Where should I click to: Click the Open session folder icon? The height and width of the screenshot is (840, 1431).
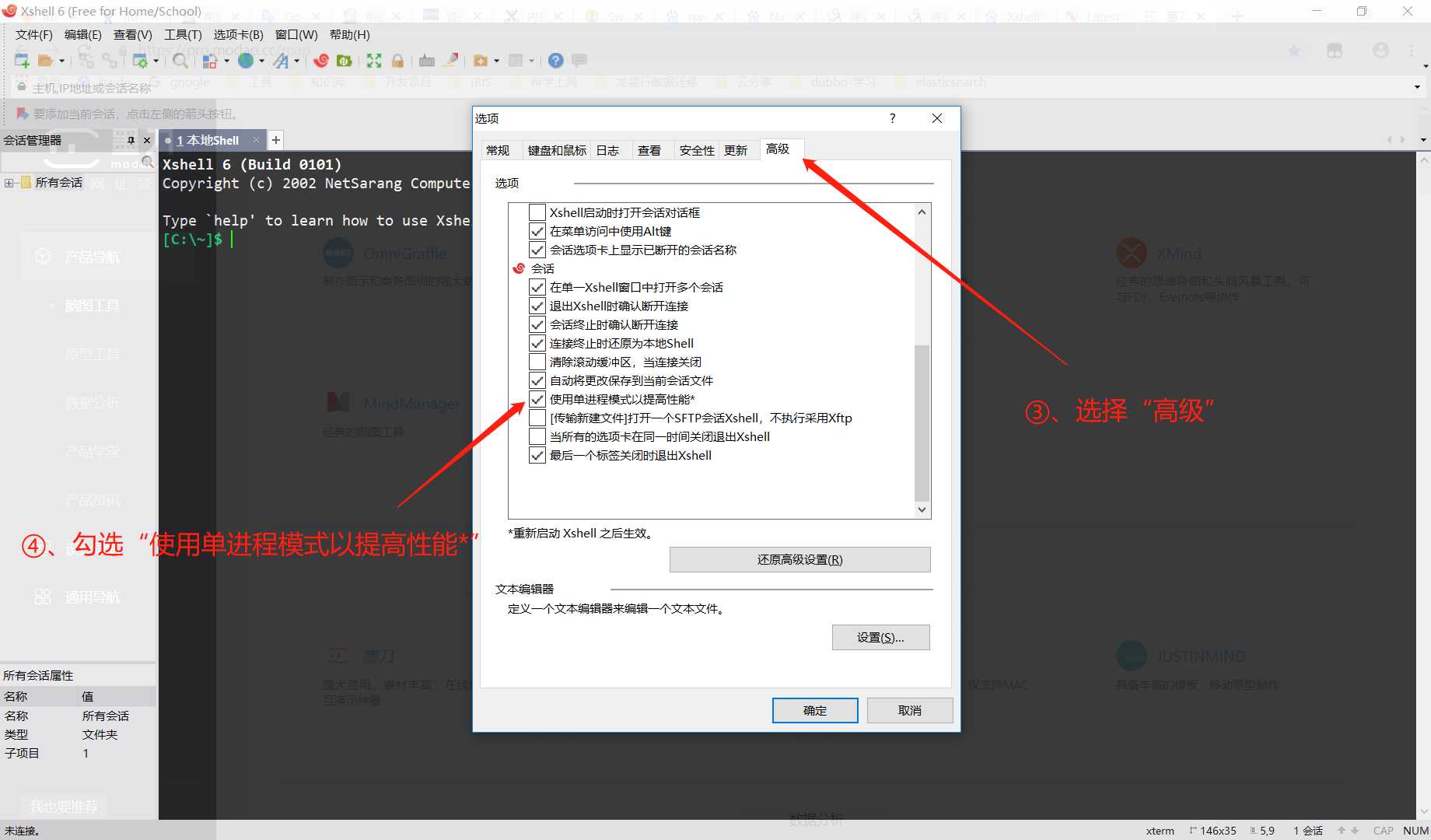coord(45,61)
